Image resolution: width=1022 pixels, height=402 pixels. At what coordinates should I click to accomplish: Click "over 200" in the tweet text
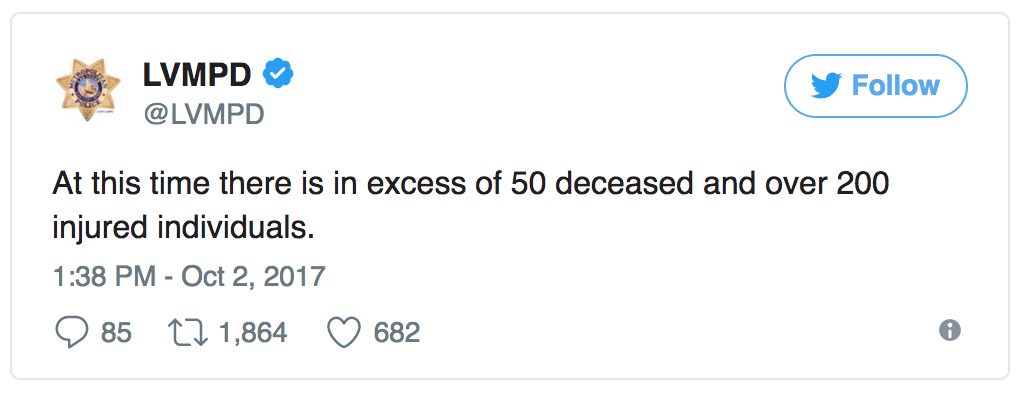pos(810,189)
